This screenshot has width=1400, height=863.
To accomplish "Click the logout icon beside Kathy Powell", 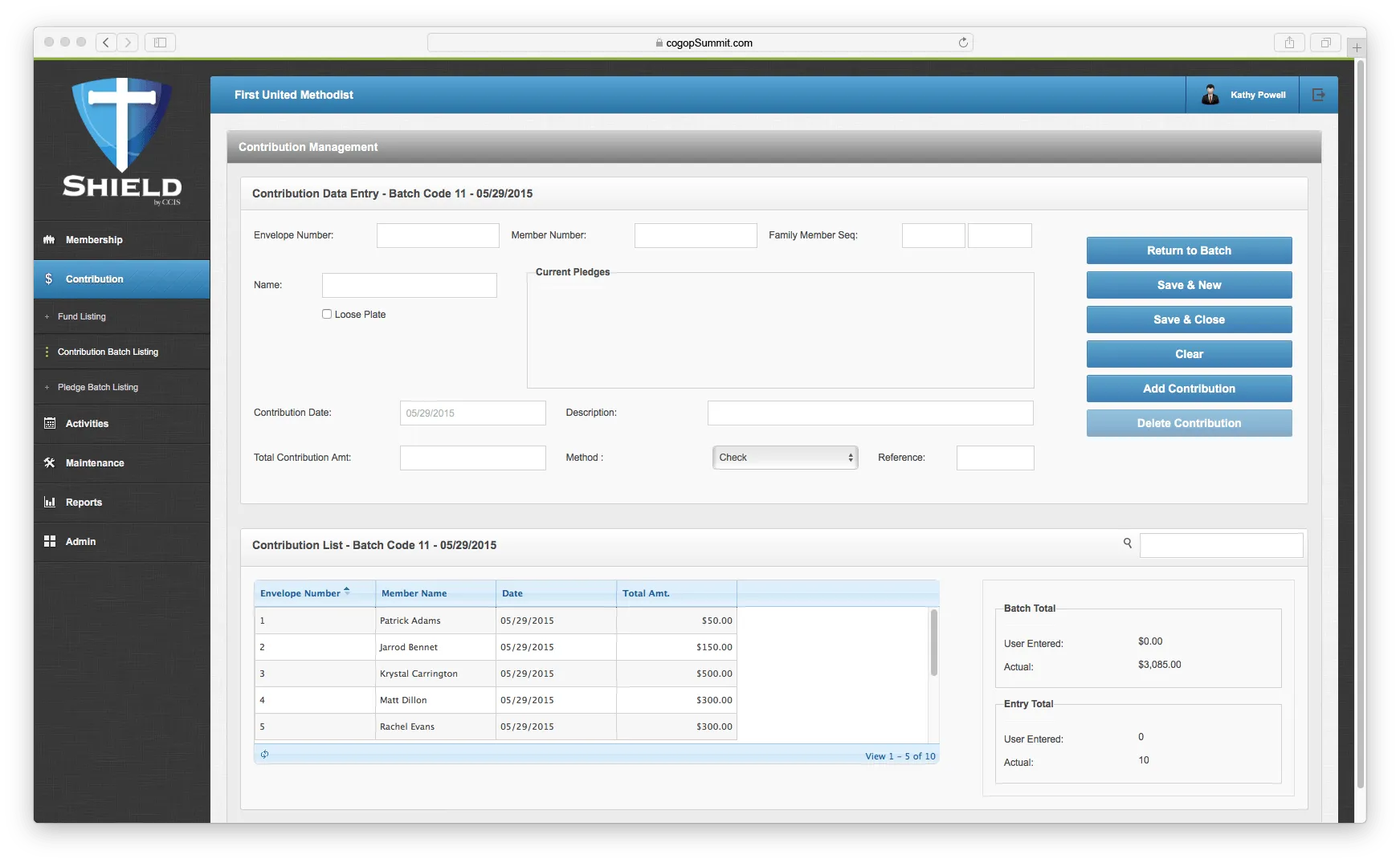I will pos(1318,95).
